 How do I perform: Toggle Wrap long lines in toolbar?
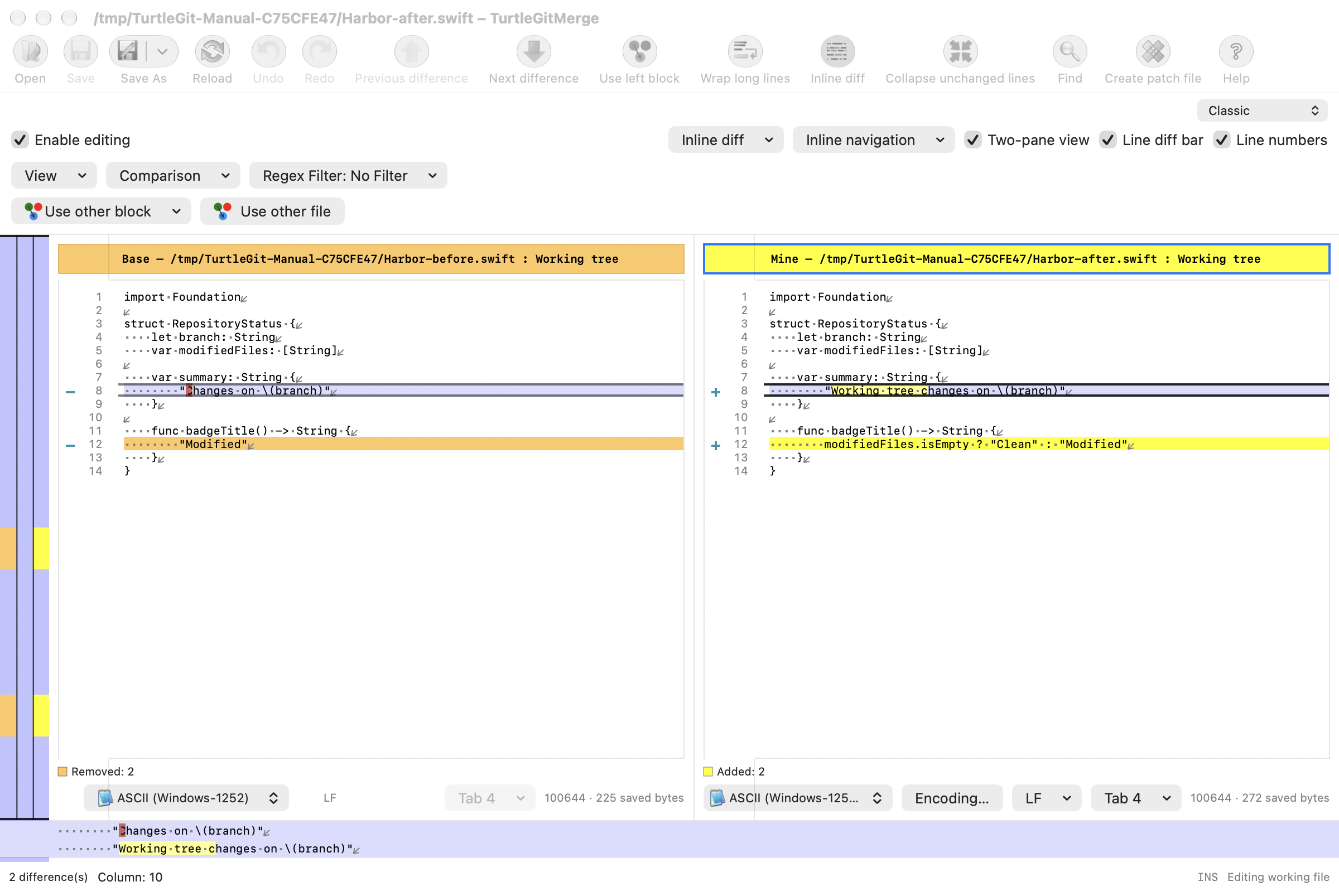[x=745, y=51]
